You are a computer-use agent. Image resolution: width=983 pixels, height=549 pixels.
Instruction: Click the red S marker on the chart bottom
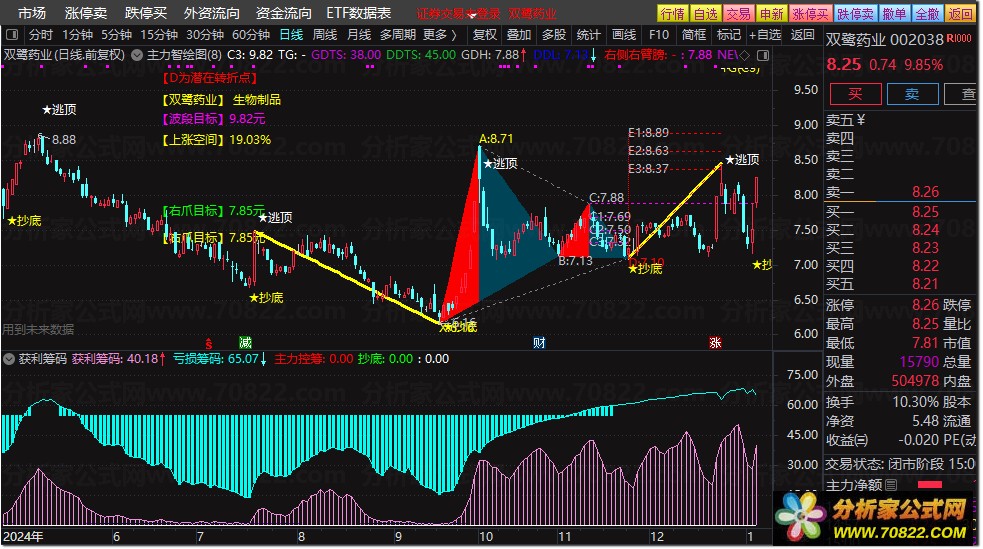[209, 343]
